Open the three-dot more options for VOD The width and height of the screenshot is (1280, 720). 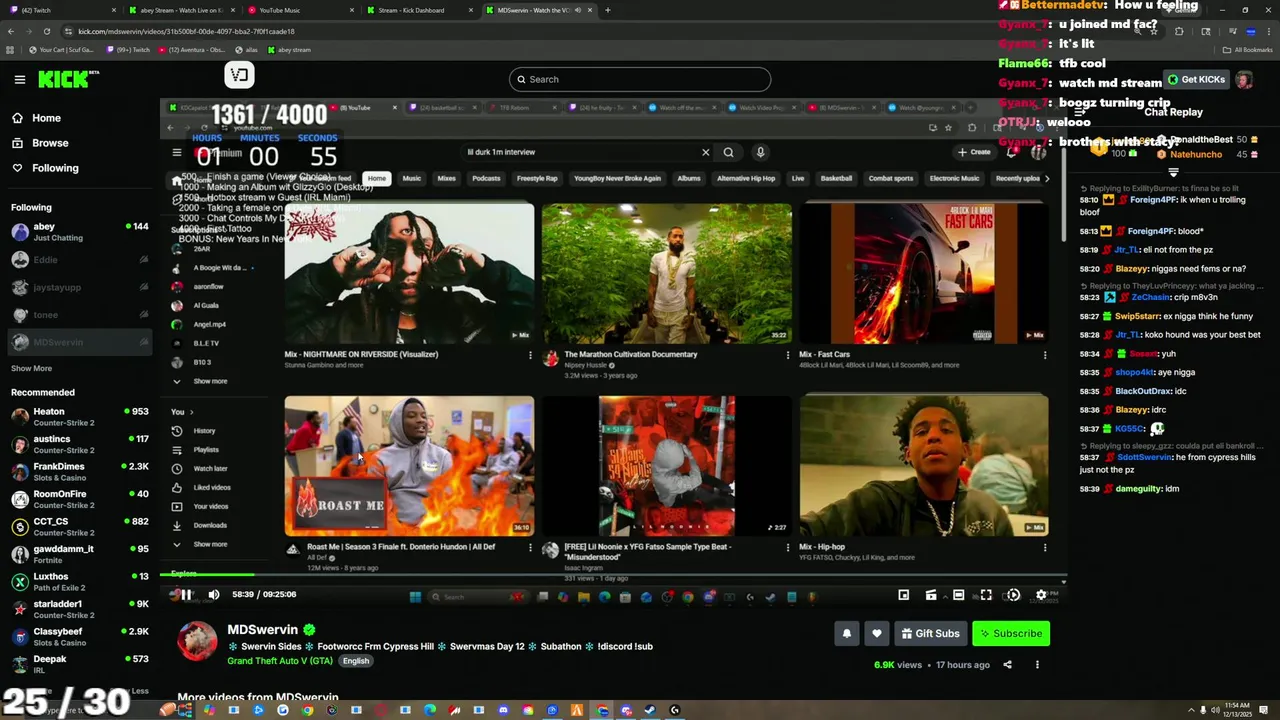click(1037, 665)
